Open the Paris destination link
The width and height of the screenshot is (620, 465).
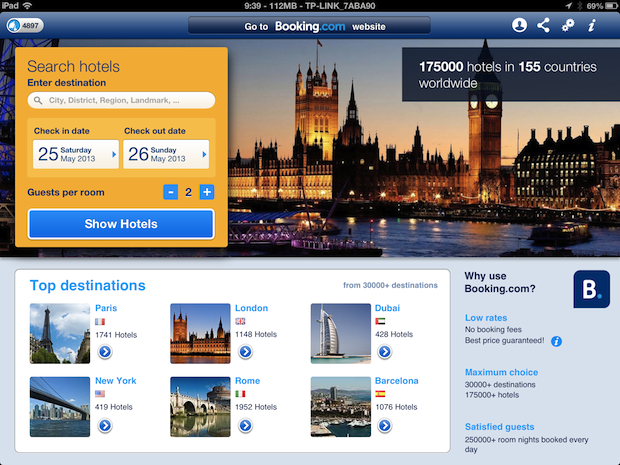(x=106, y=308)
